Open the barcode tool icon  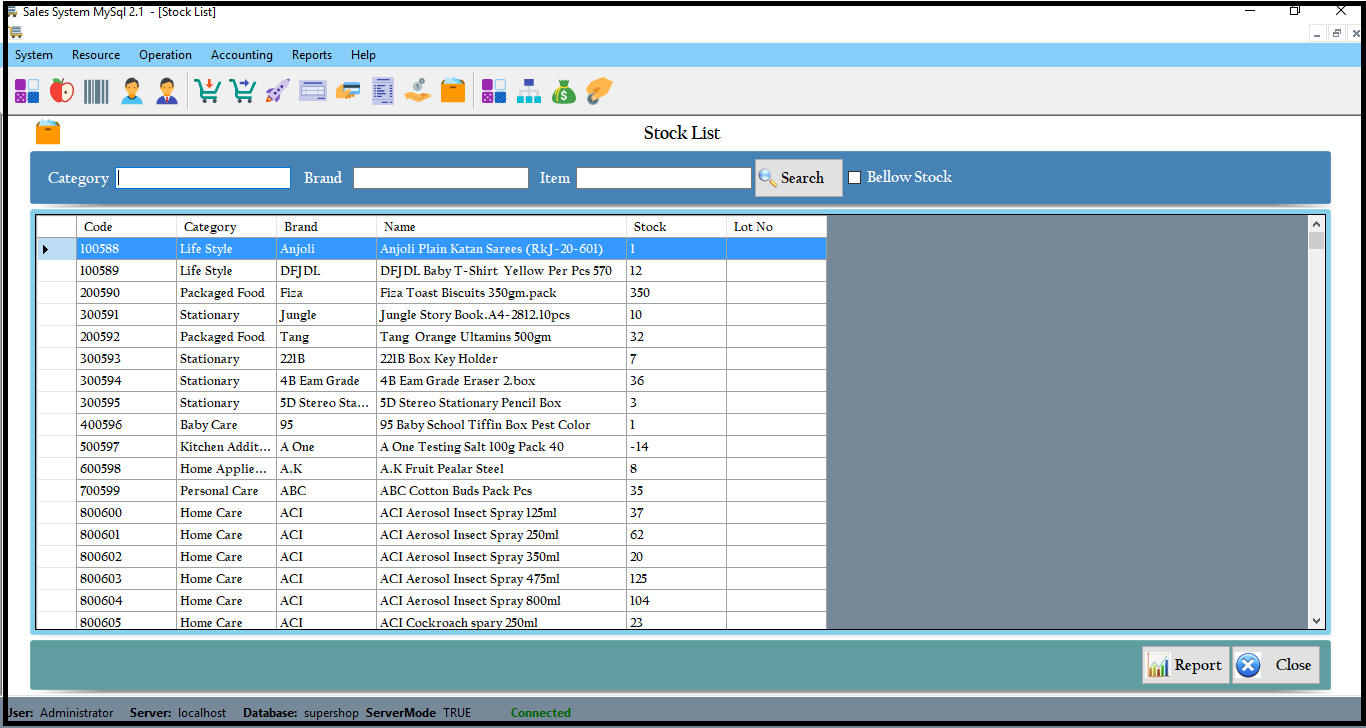pyautogui.click(x=96, y=91)
